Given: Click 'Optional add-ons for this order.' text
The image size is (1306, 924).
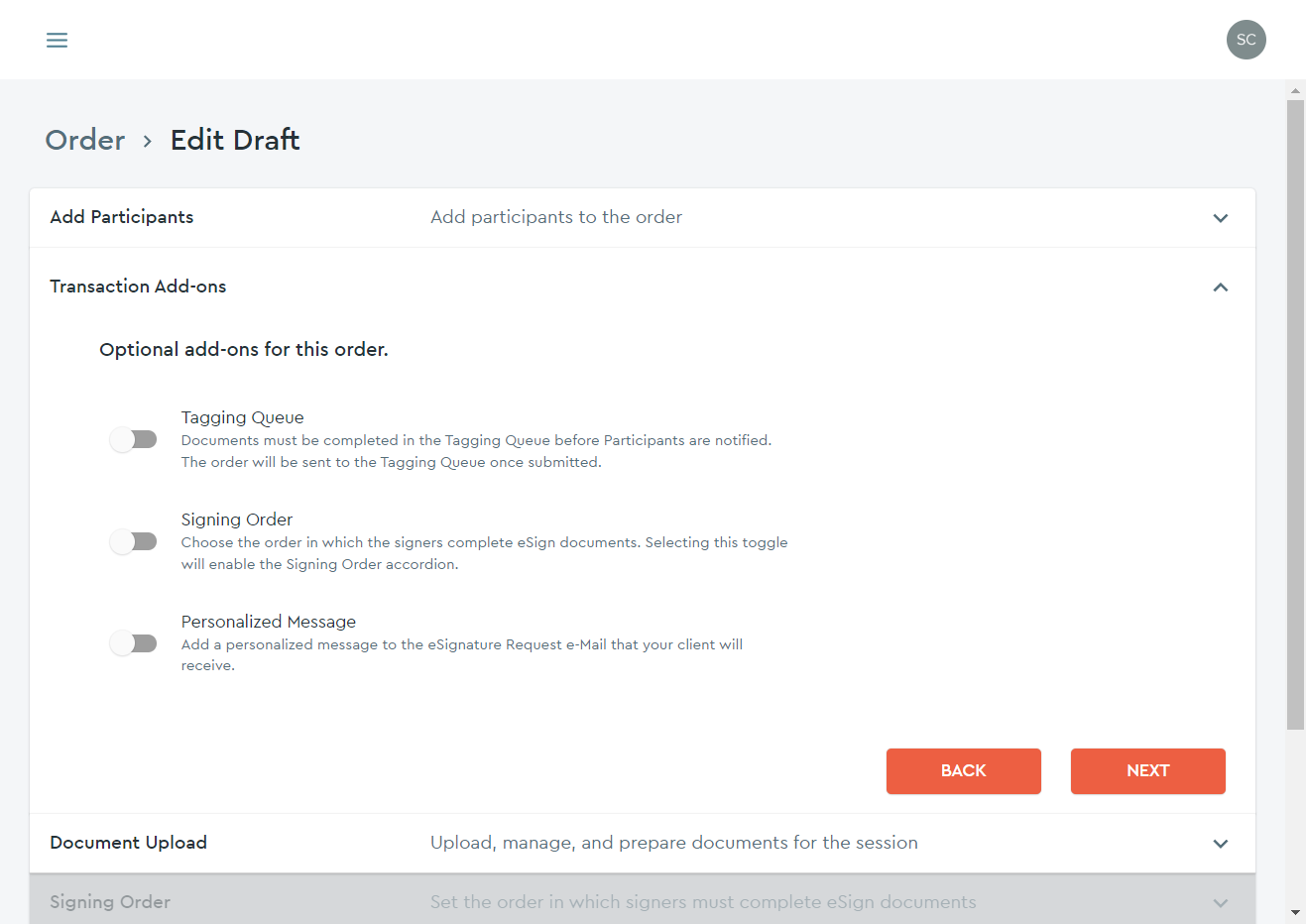Looking at the screenshot, I should [x=244, y=350].
